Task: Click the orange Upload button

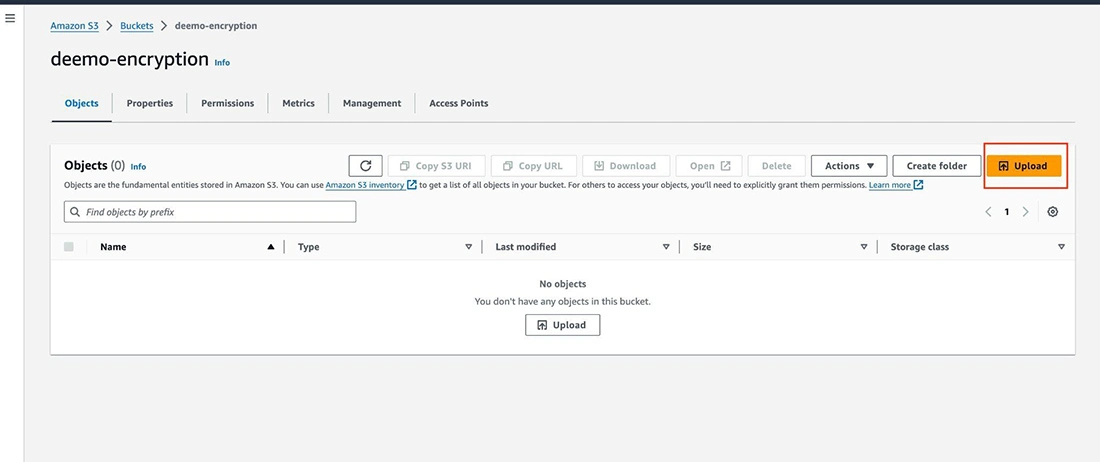Action: tap(1024, 166)
